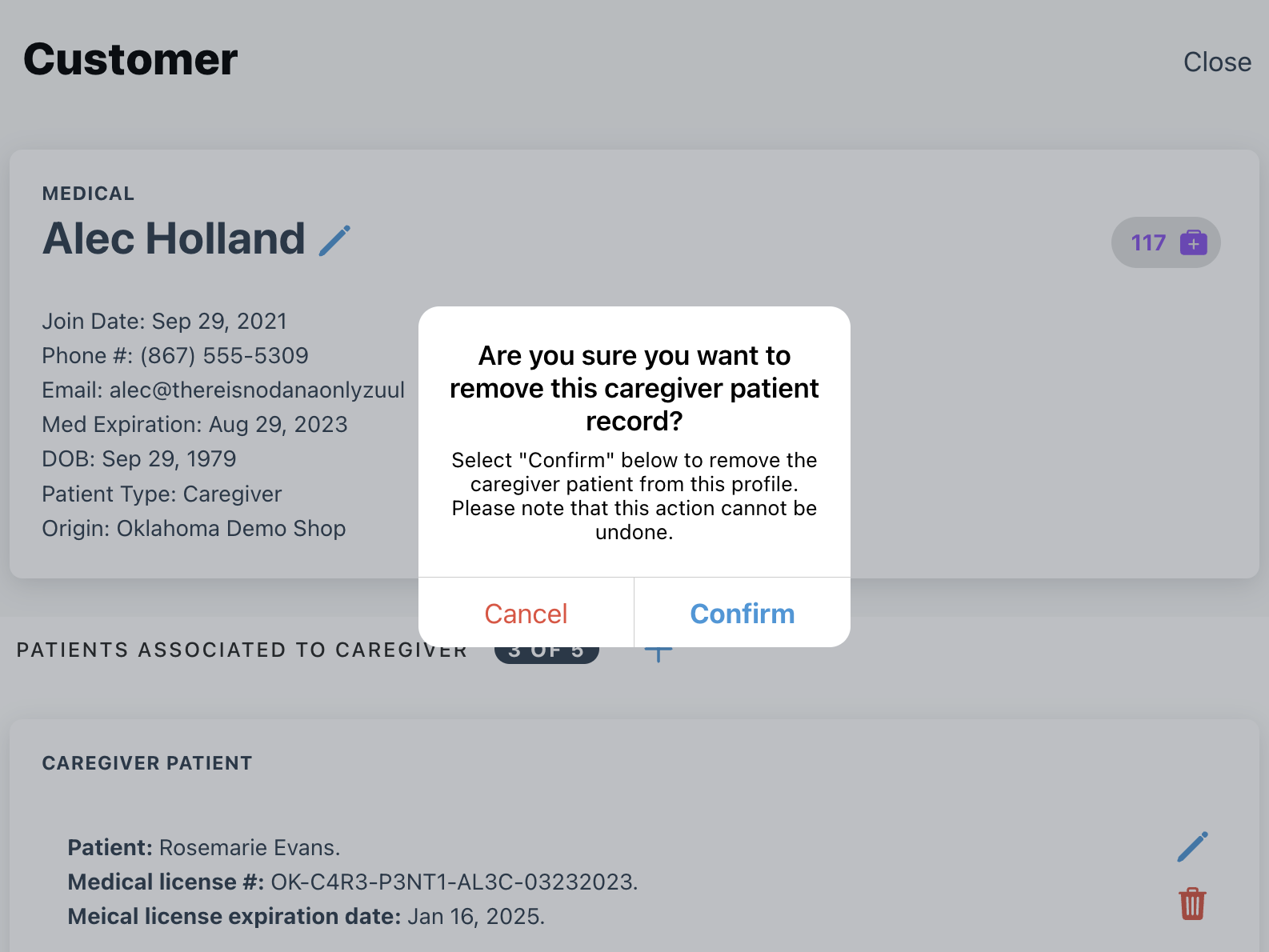Edit the Rosemarie Evans caregiver patient record
Image resolution: width=1269 pixels, height=952 pixels.
pos(1192,847)
